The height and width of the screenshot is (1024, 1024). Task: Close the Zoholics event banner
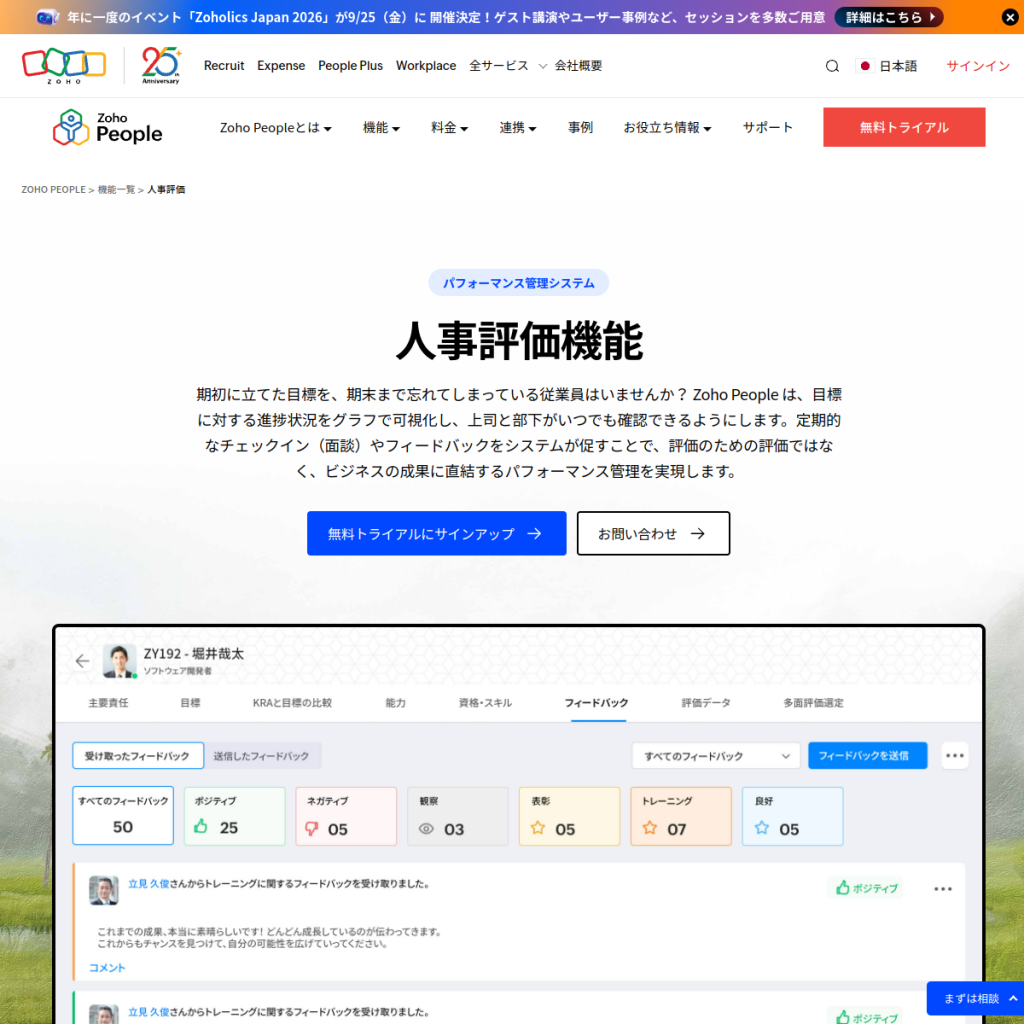pyautogui.click(x=1010, y=17)
